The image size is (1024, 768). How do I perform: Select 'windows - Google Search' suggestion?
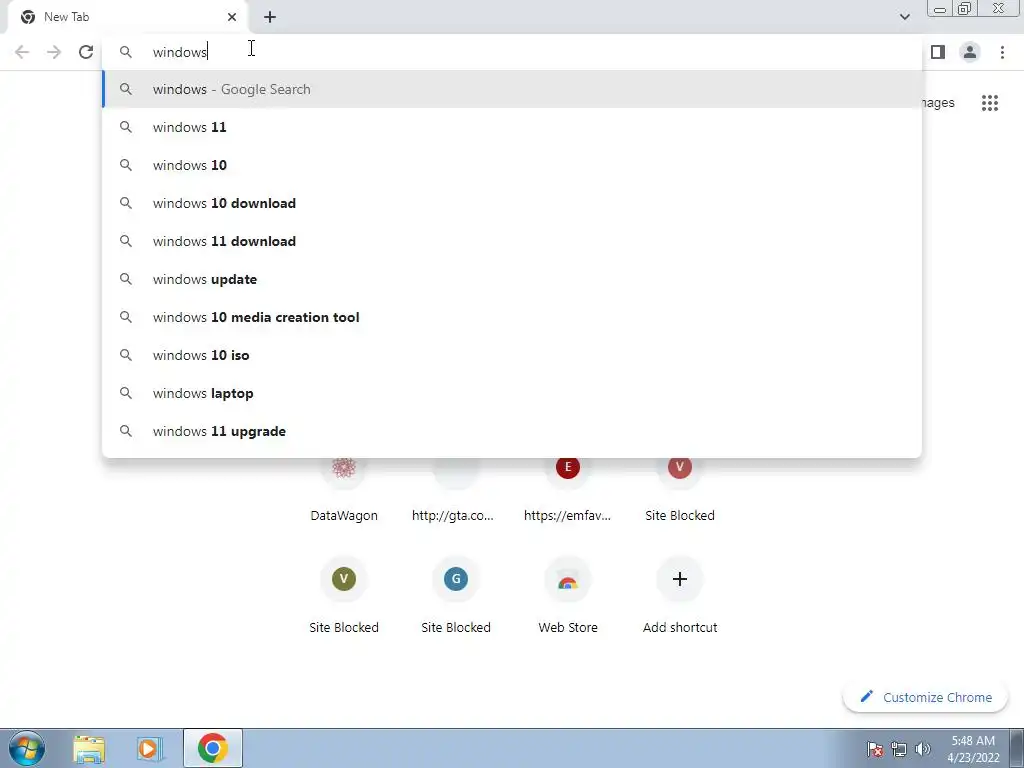(512, 89)
